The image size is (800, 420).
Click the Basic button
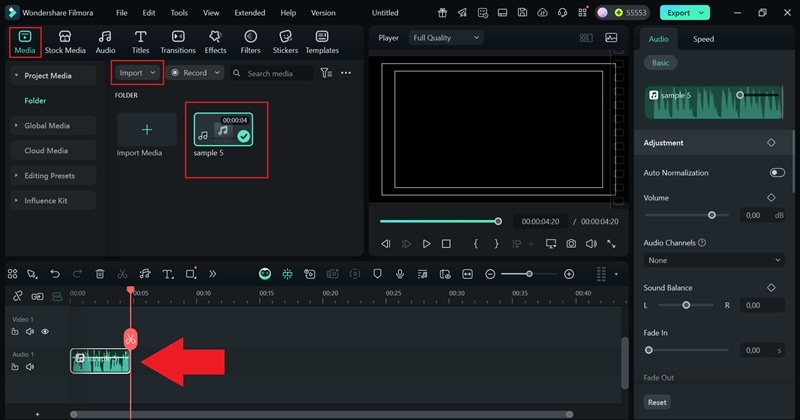(x=660, y=63)
